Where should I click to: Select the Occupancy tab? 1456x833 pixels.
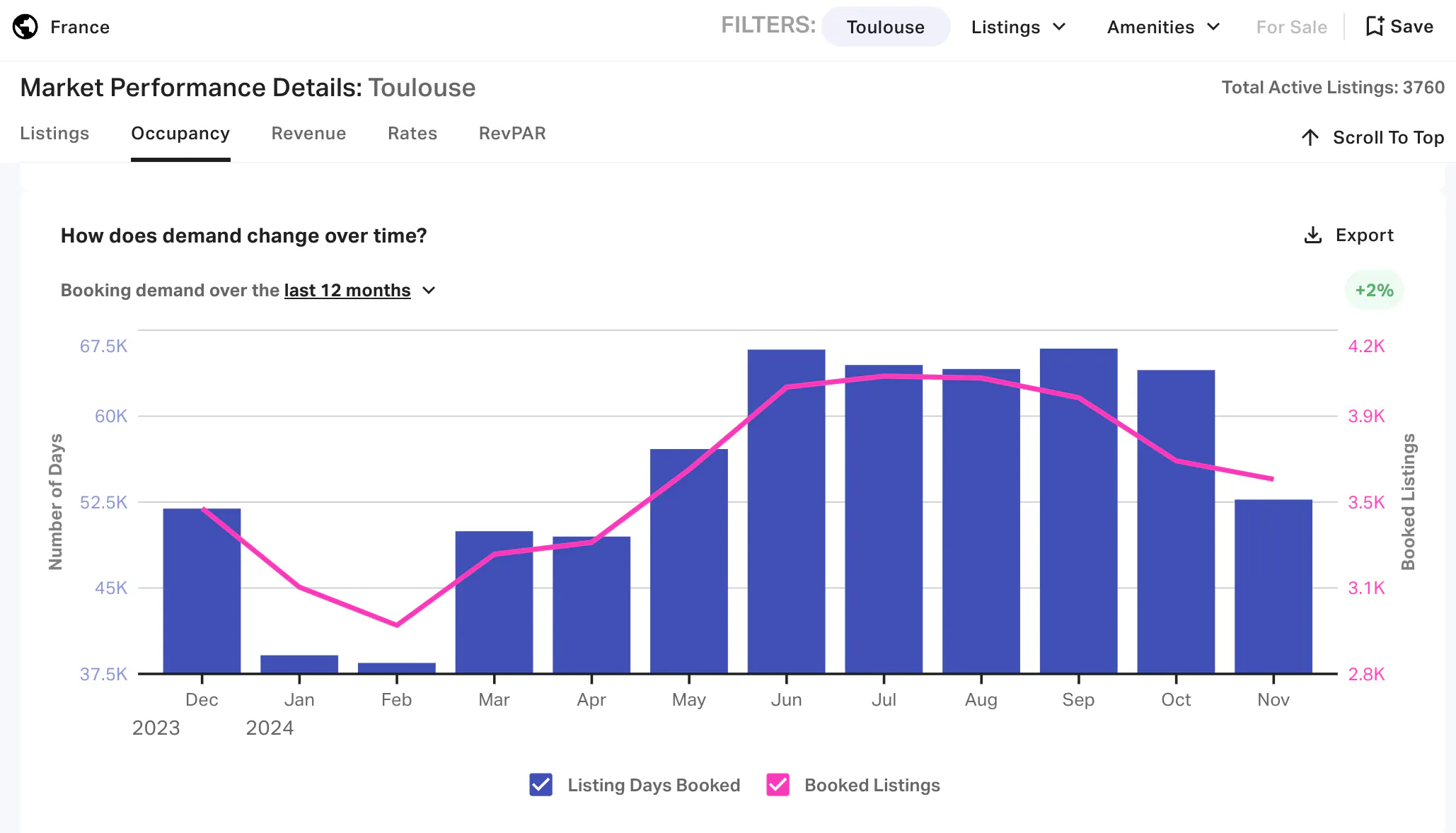click(x=180, y=134)
